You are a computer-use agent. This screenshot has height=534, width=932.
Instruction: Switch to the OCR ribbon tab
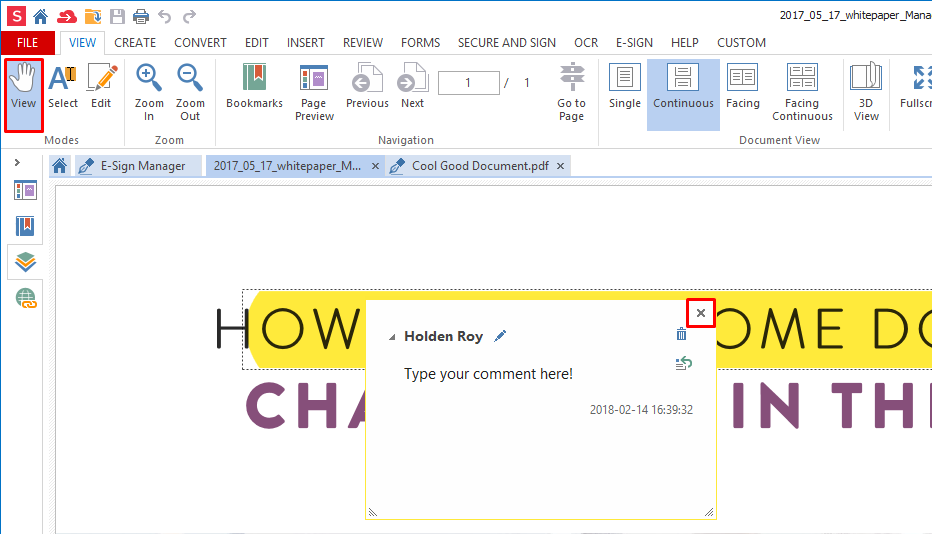point(586,43)
